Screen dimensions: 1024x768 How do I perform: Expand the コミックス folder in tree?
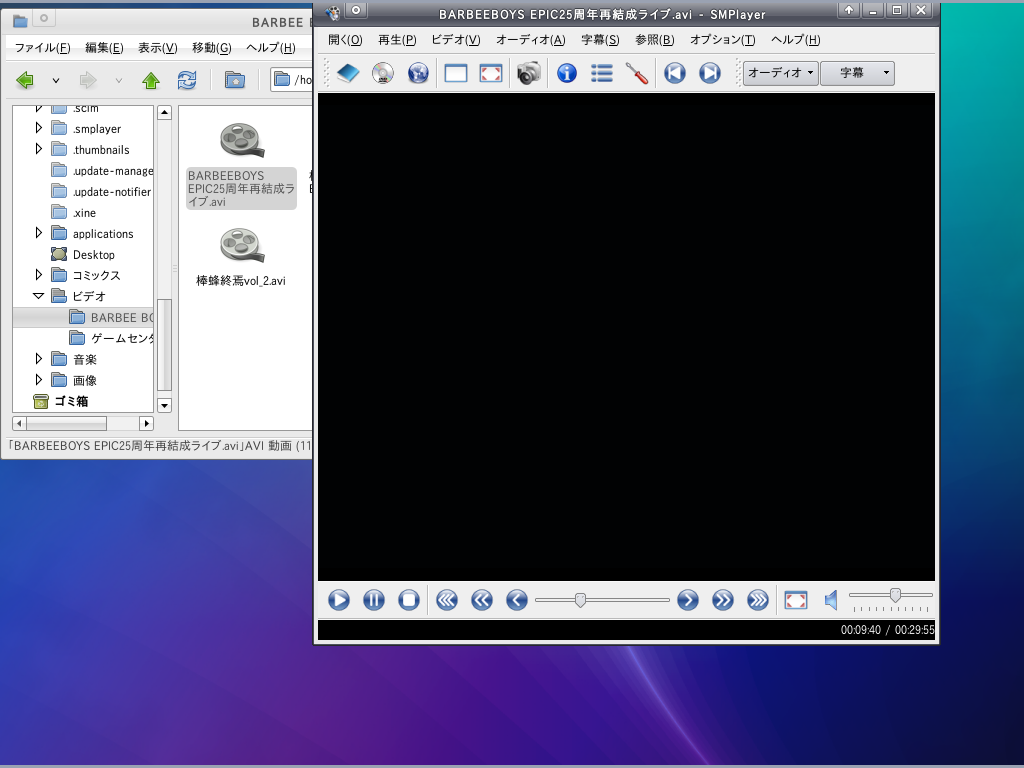pos(39,274)
